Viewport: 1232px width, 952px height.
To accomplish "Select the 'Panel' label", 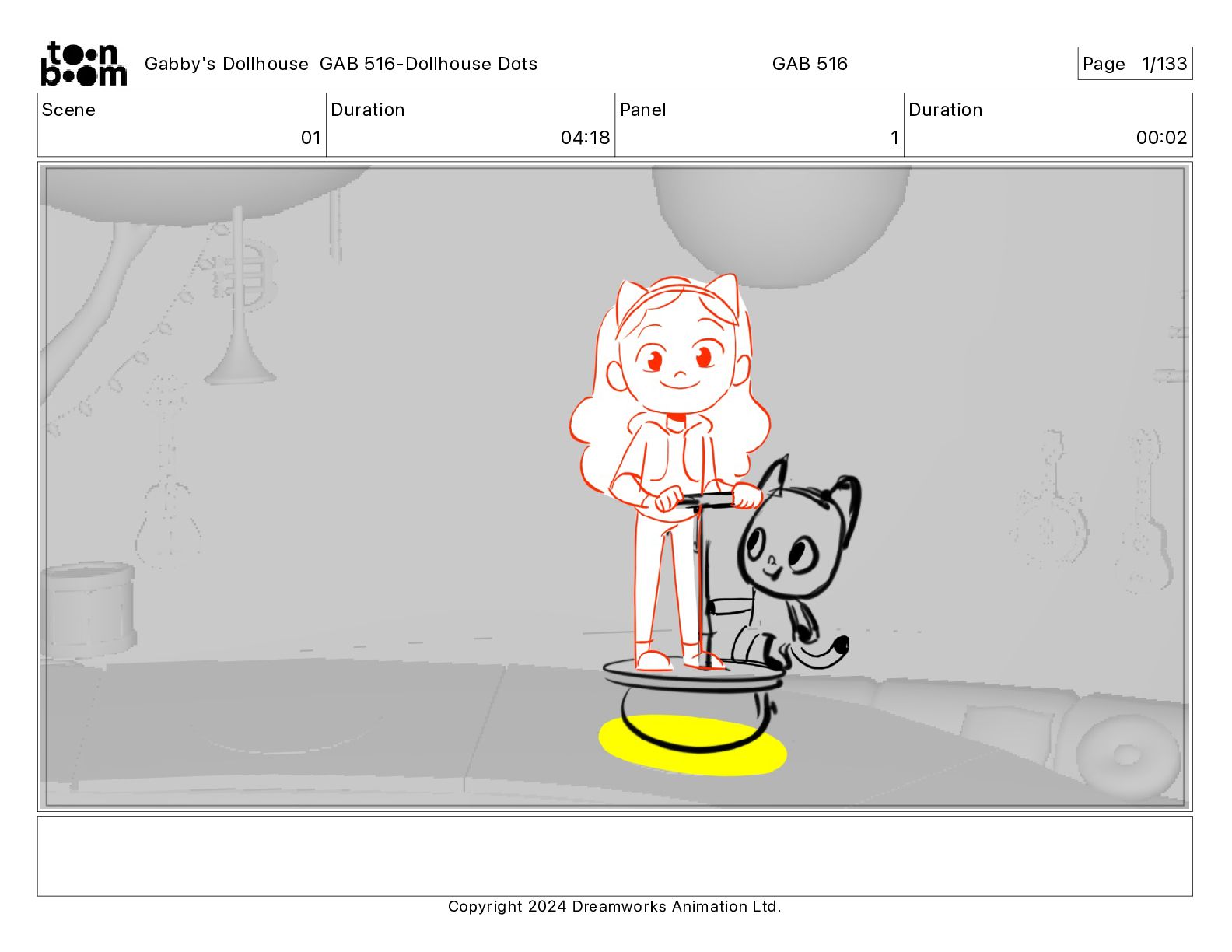I will pyautogui.click(x=643, y=110).
